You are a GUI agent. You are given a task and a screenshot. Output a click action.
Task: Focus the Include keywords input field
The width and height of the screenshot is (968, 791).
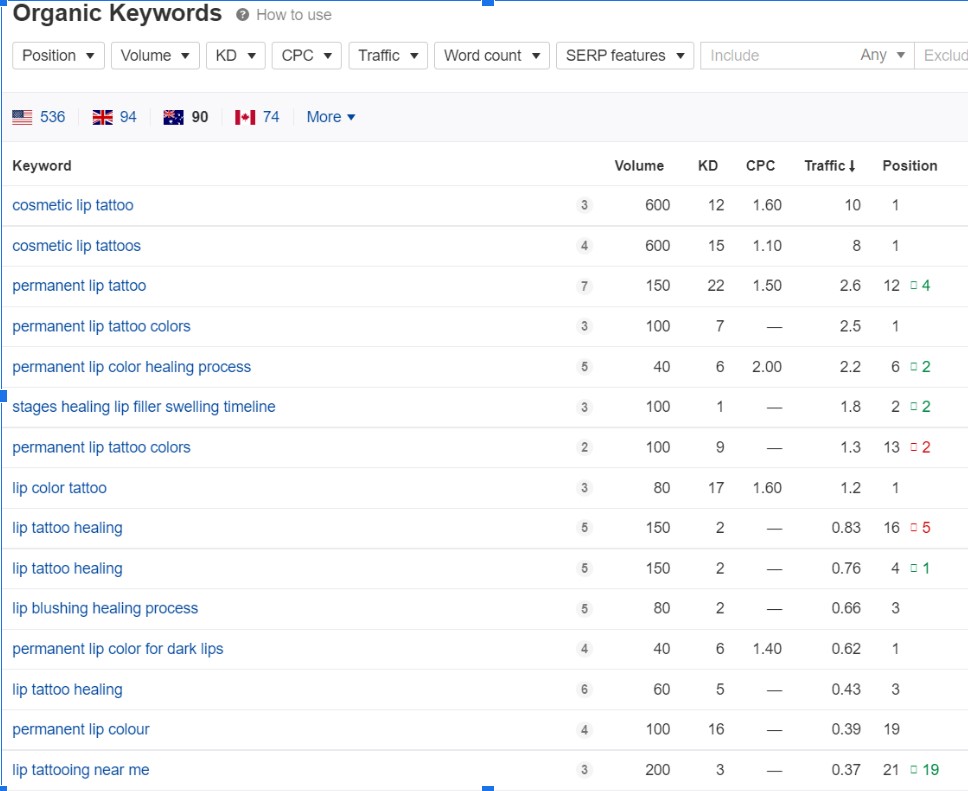point(778,56)
